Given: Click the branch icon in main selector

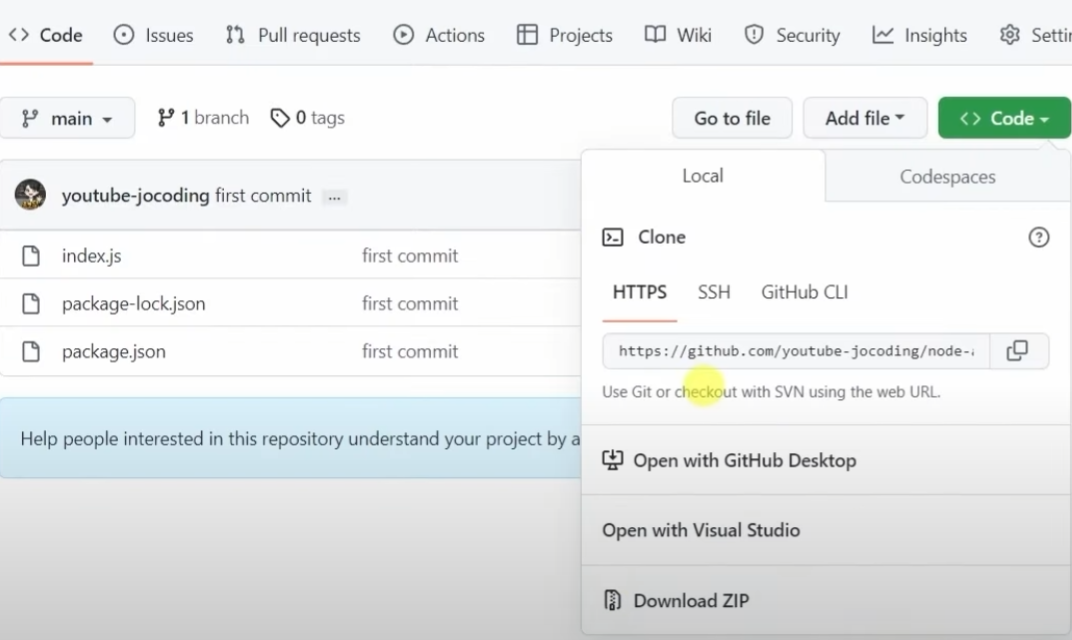Looking at the screenshot, I should pos(29,119).
